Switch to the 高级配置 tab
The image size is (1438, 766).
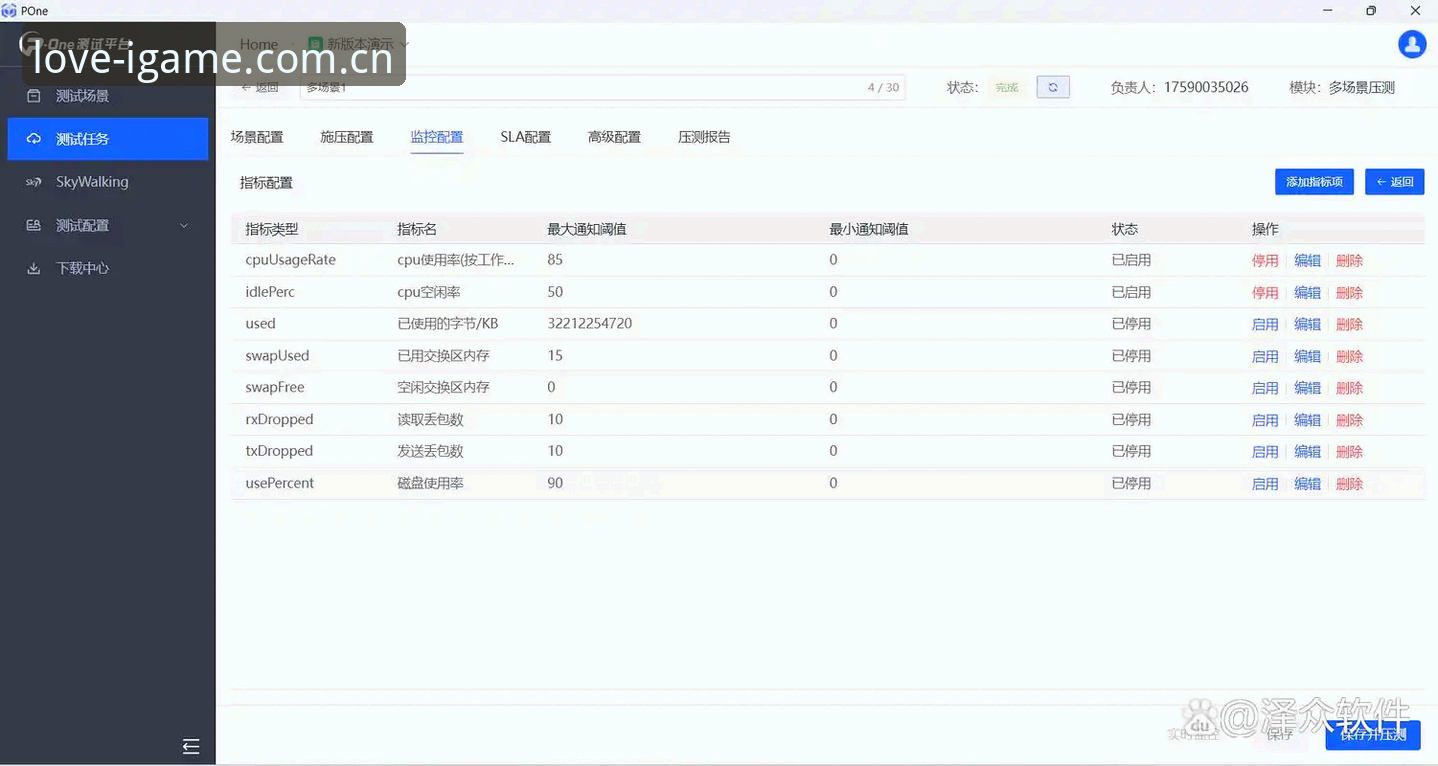[614, 137]
